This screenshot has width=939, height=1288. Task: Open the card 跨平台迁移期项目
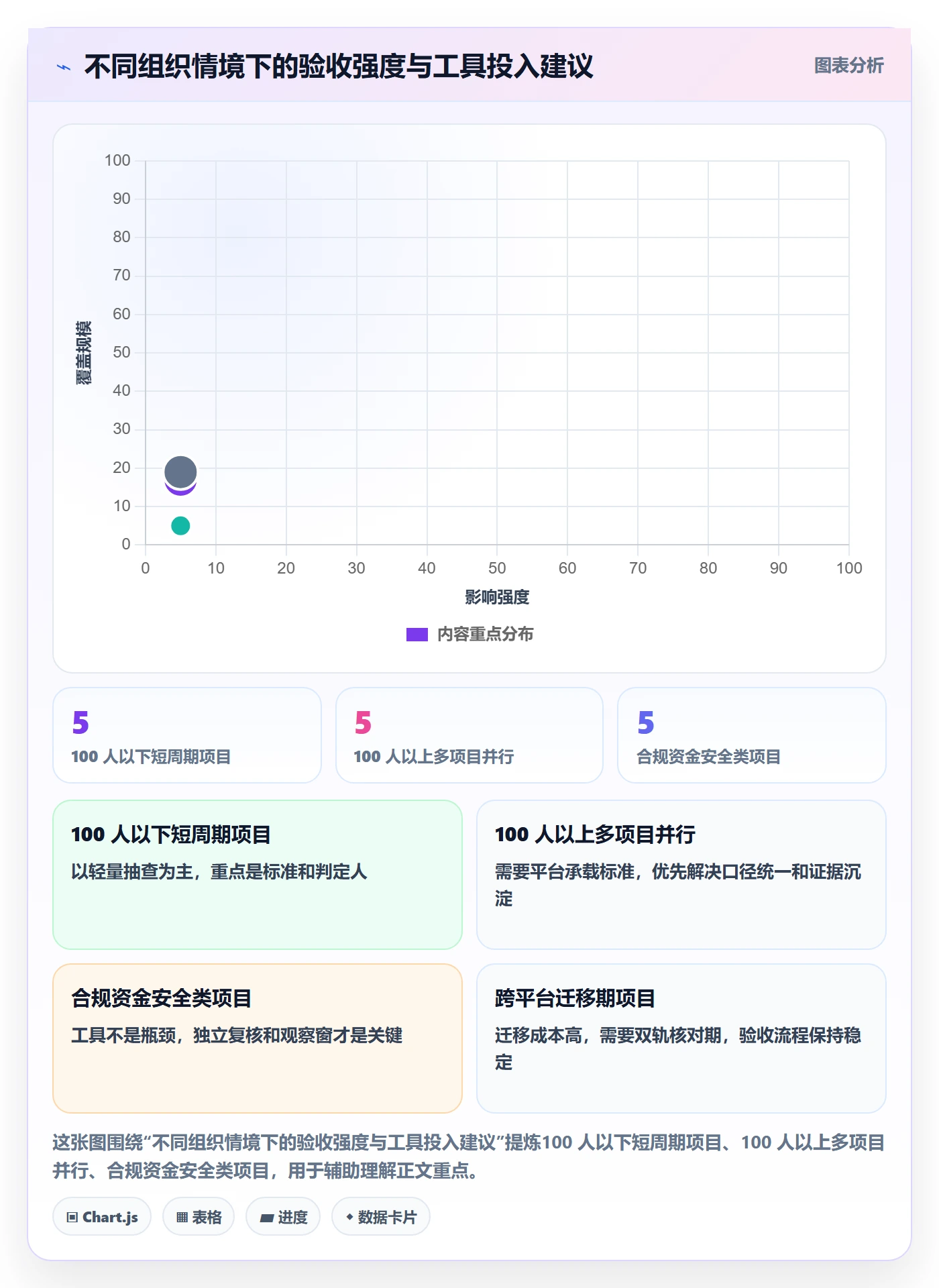681,1038
